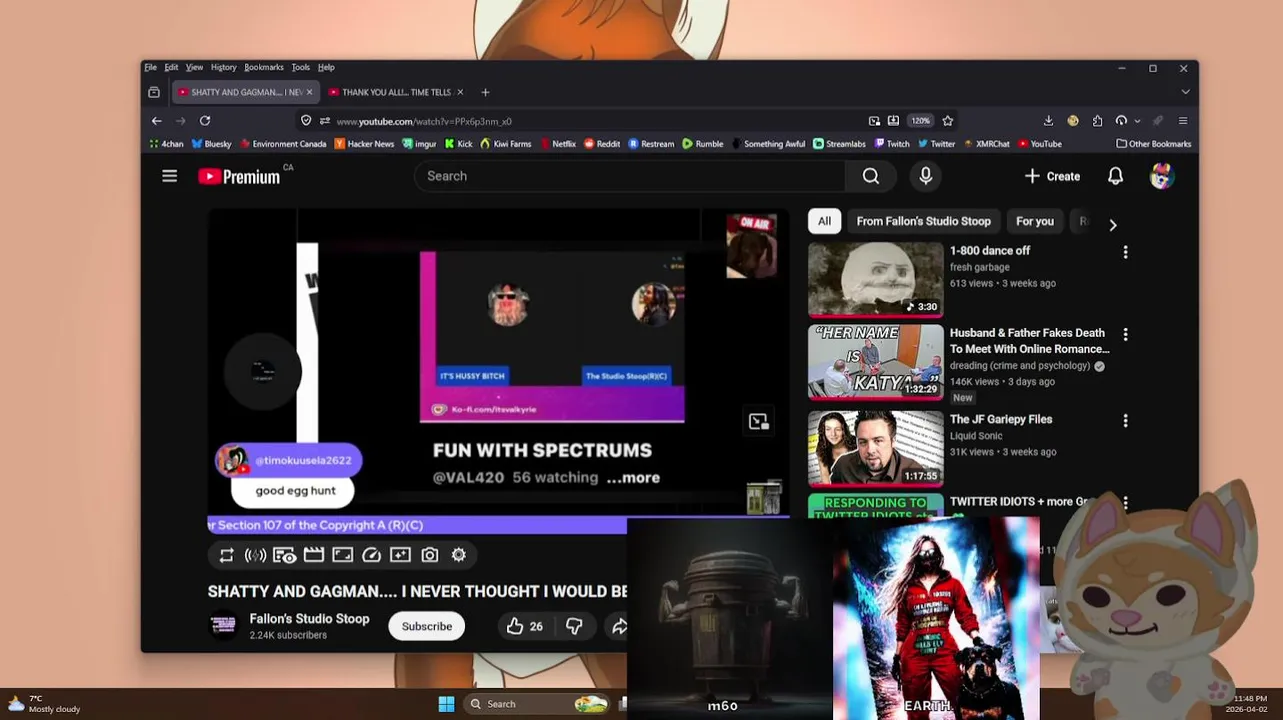Go back with the browser back arrow
Screen dimensions: 1283x720
(x=157, y=121)
